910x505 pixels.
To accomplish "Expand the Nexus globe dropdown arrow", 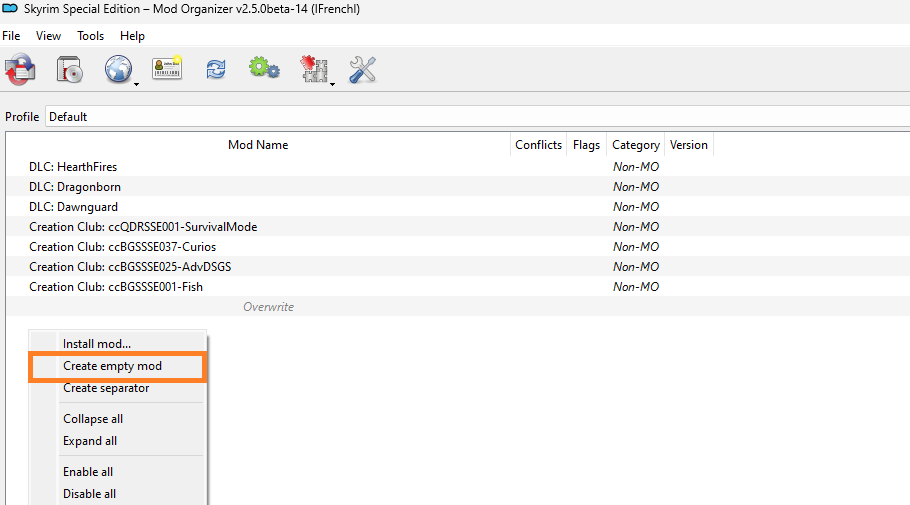I will tap(136, 85).
